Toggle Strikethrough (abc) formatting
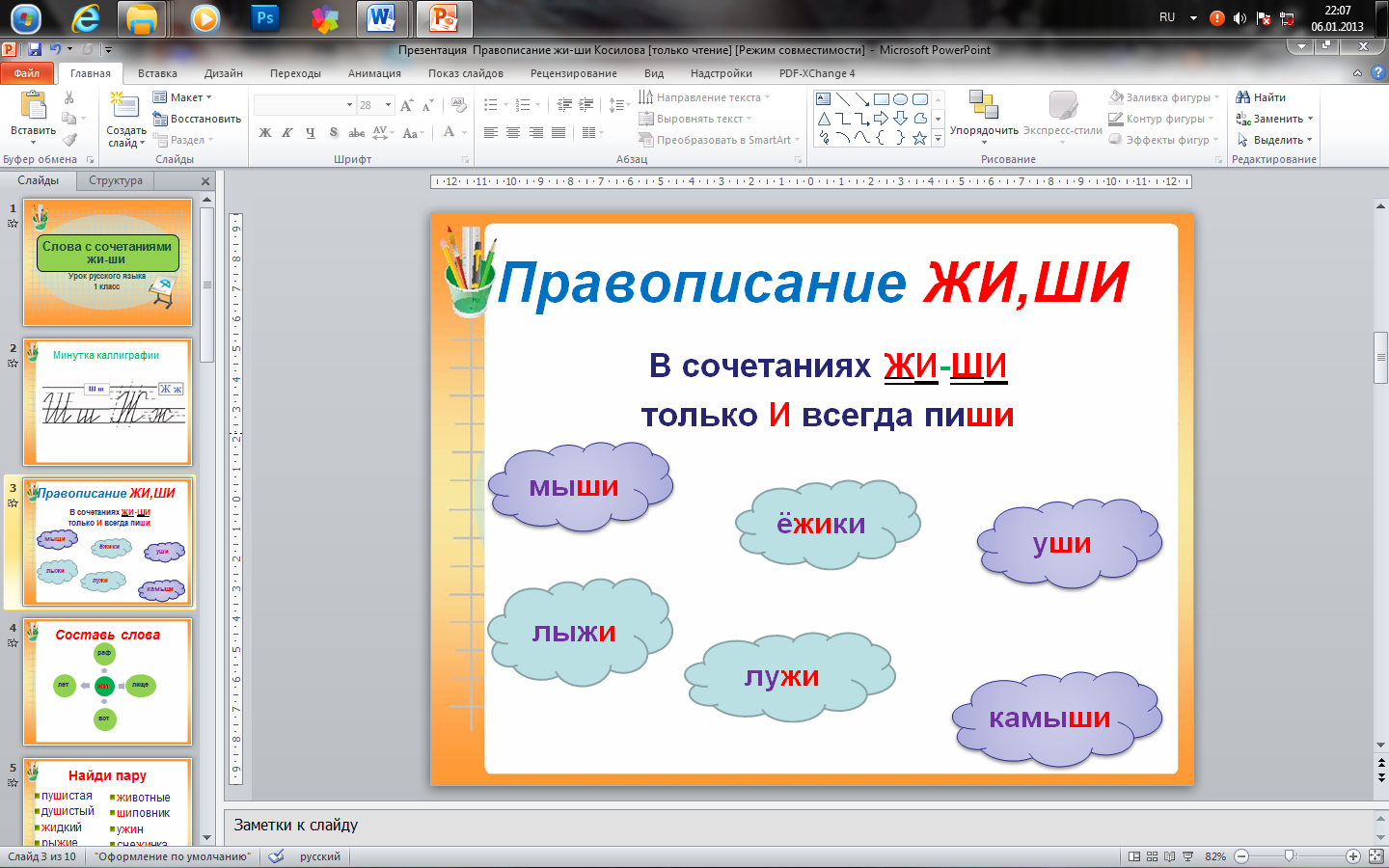Screen dimensions: 1389x868 coord(357,133)
